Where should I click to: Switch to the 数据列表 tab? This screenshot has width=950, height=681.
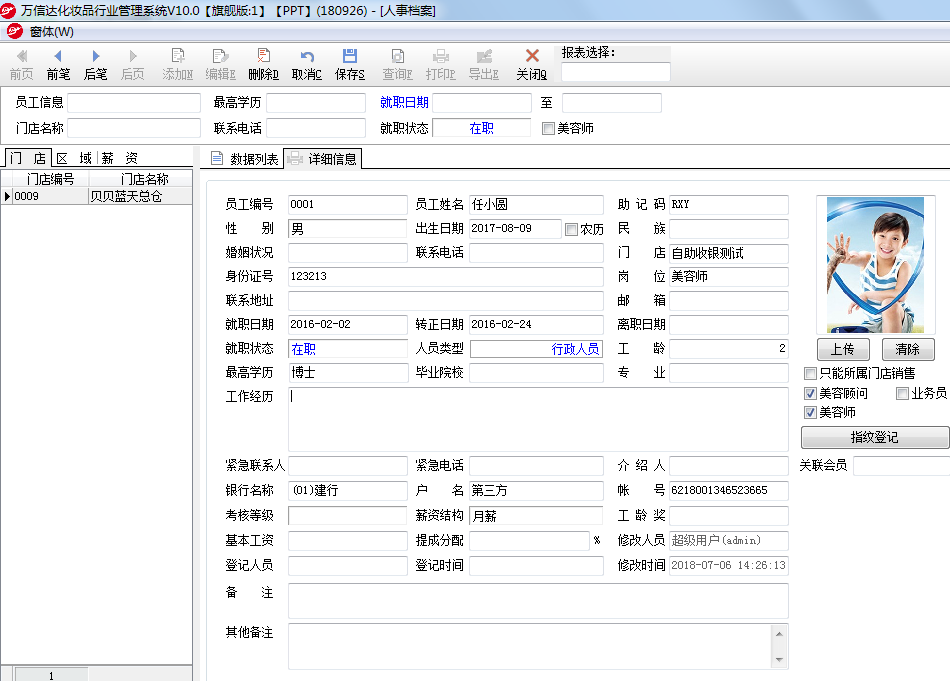(x=244, y=159)
